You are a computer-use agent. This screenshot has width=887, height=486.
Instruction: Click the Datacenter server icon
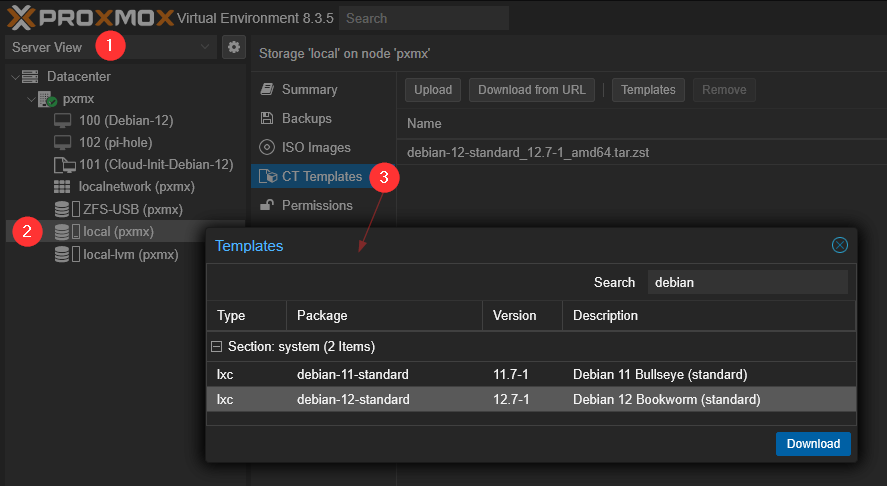30,77
